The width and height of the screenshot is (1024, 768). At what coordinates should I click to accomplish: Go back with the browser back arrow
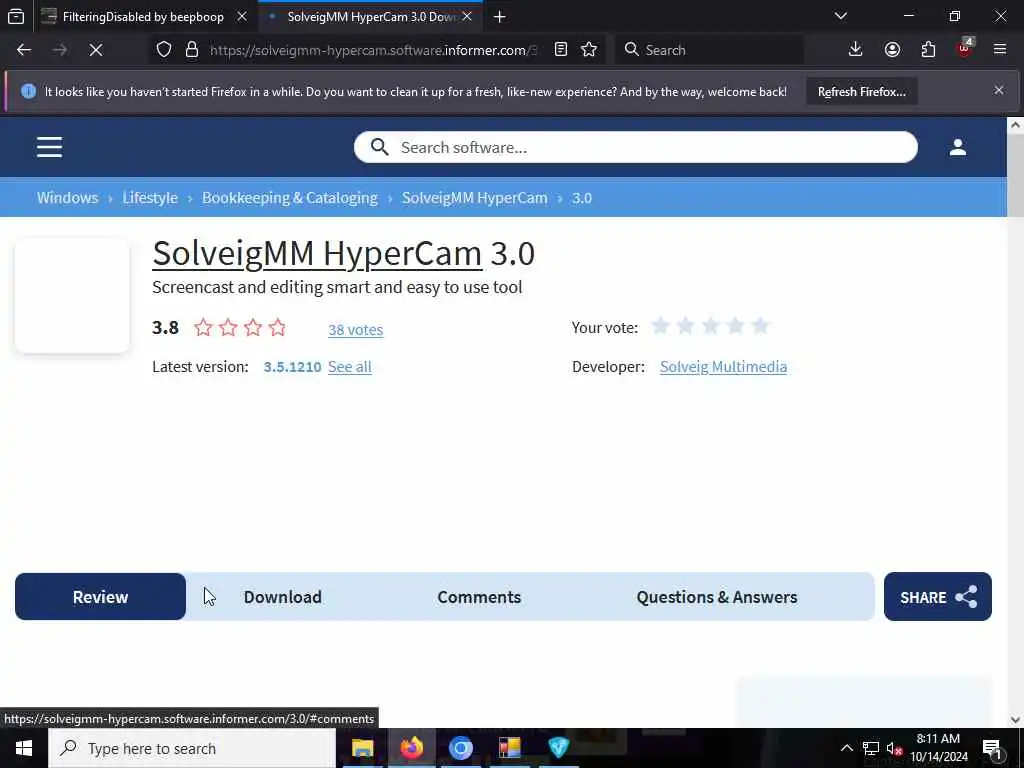(x=24, y=50)
